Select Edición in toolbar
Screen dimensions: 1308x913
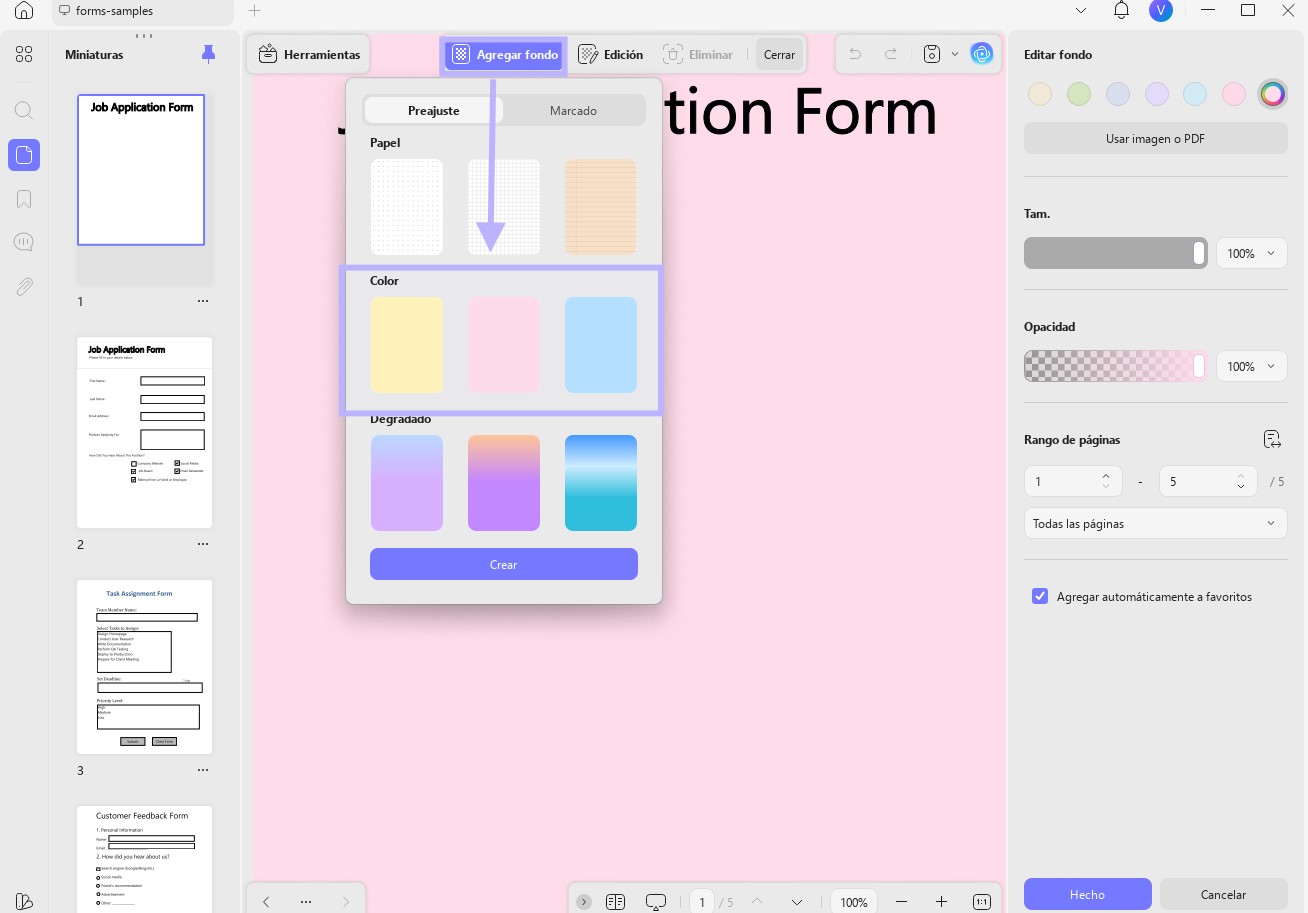[x=611, y=54]
